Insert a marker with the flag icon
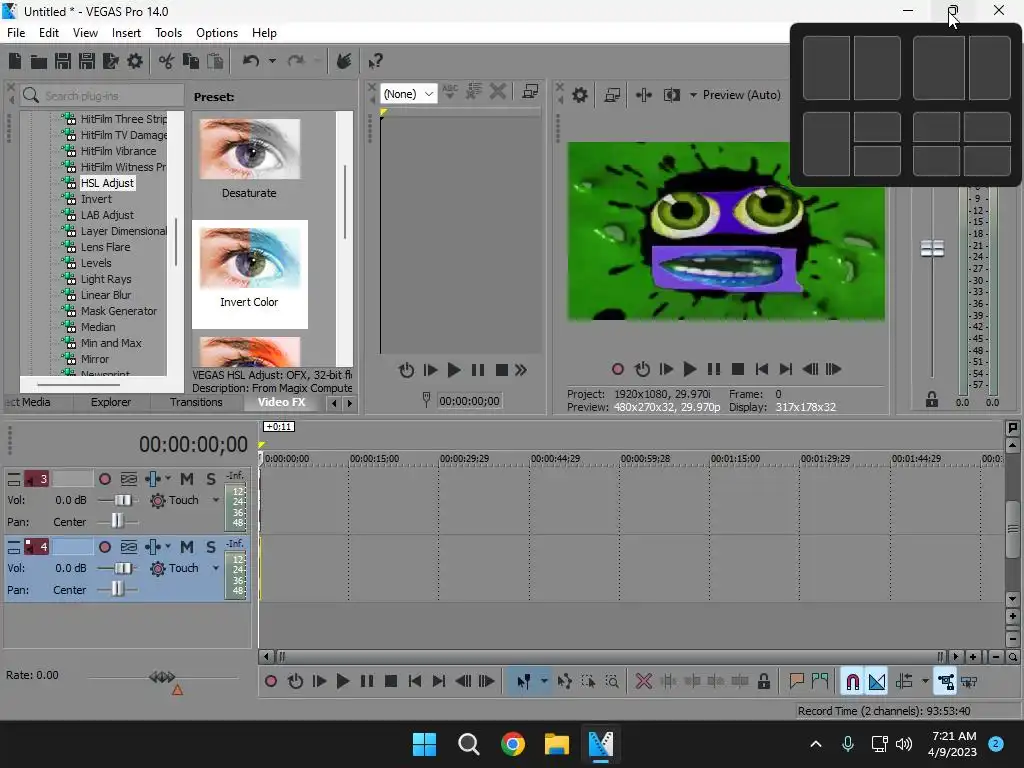The image size is (1024, 768). [796, 682]
